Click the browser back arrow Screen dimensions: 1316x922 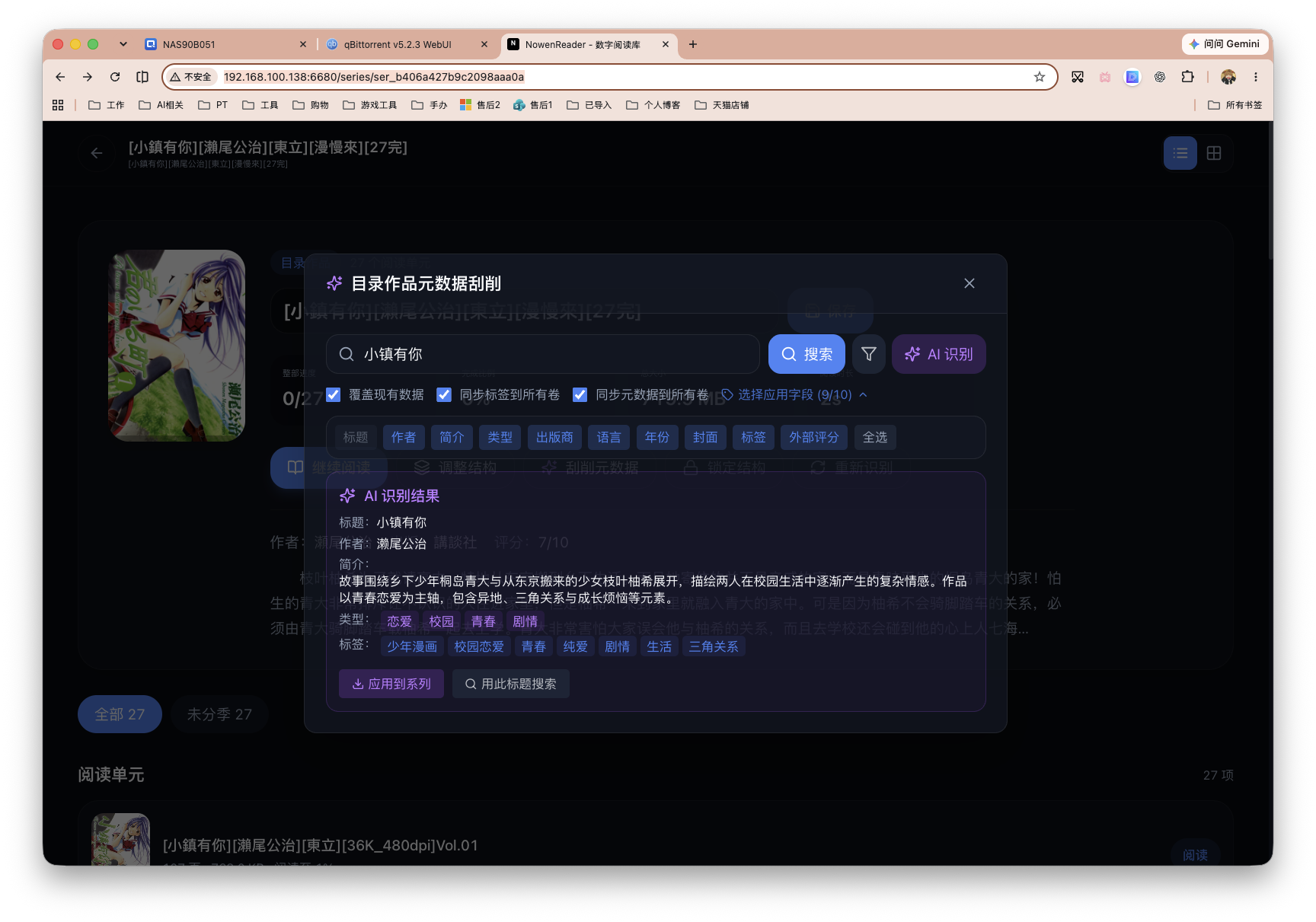tap(60, 77)
